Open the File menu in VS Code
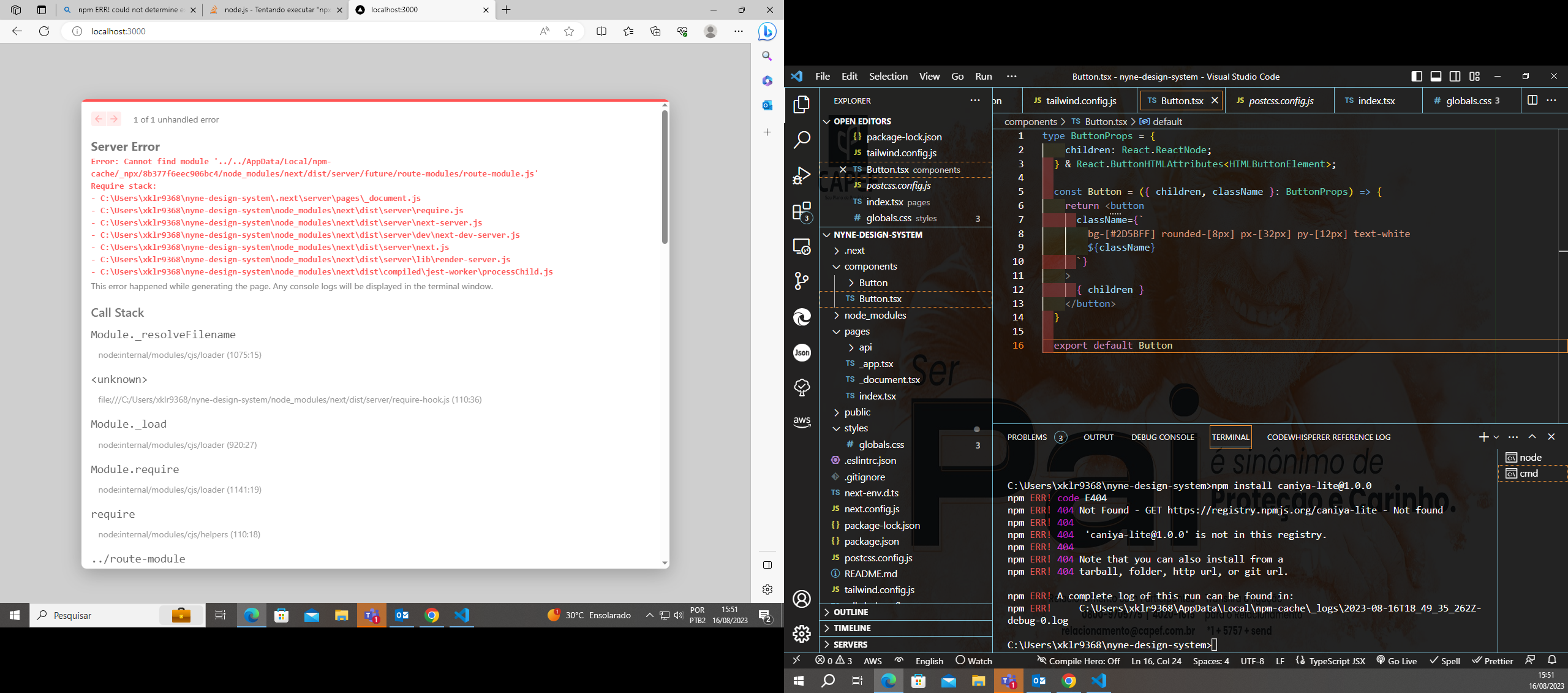 822,77
